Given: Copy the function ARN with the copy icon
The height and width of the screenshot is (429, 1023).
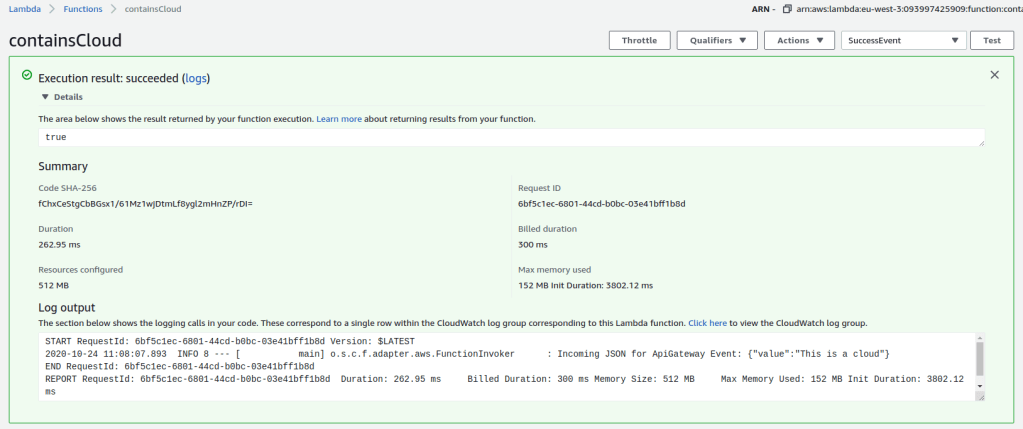Looking at the screenshot, I should (x=788, y=9).
